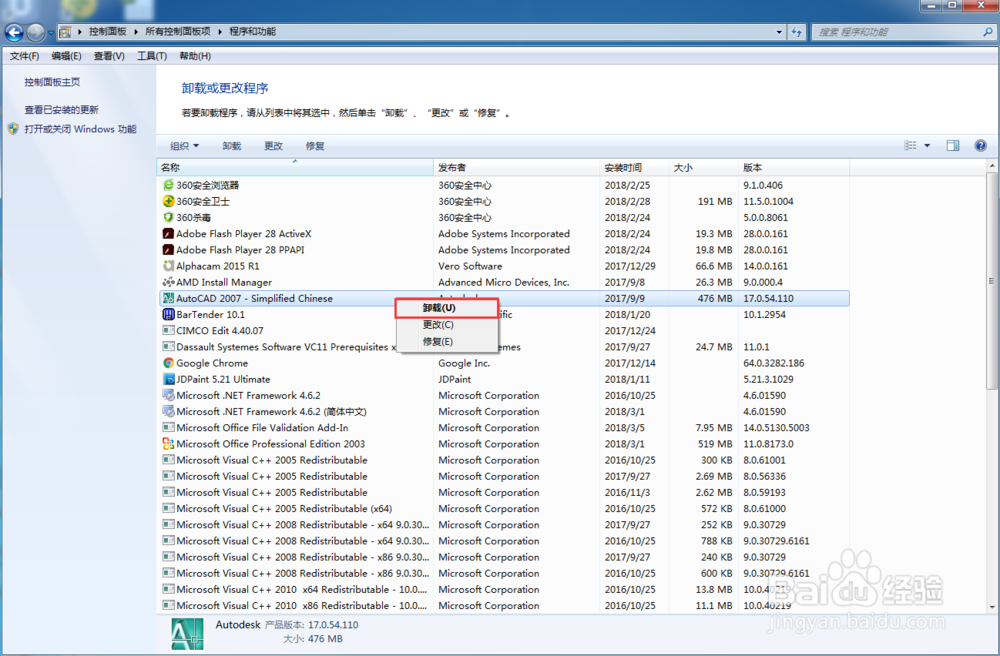This screenshot has width=1000, height=656.
Task: Open the help question mark icon
Action: tap(980, 145)
